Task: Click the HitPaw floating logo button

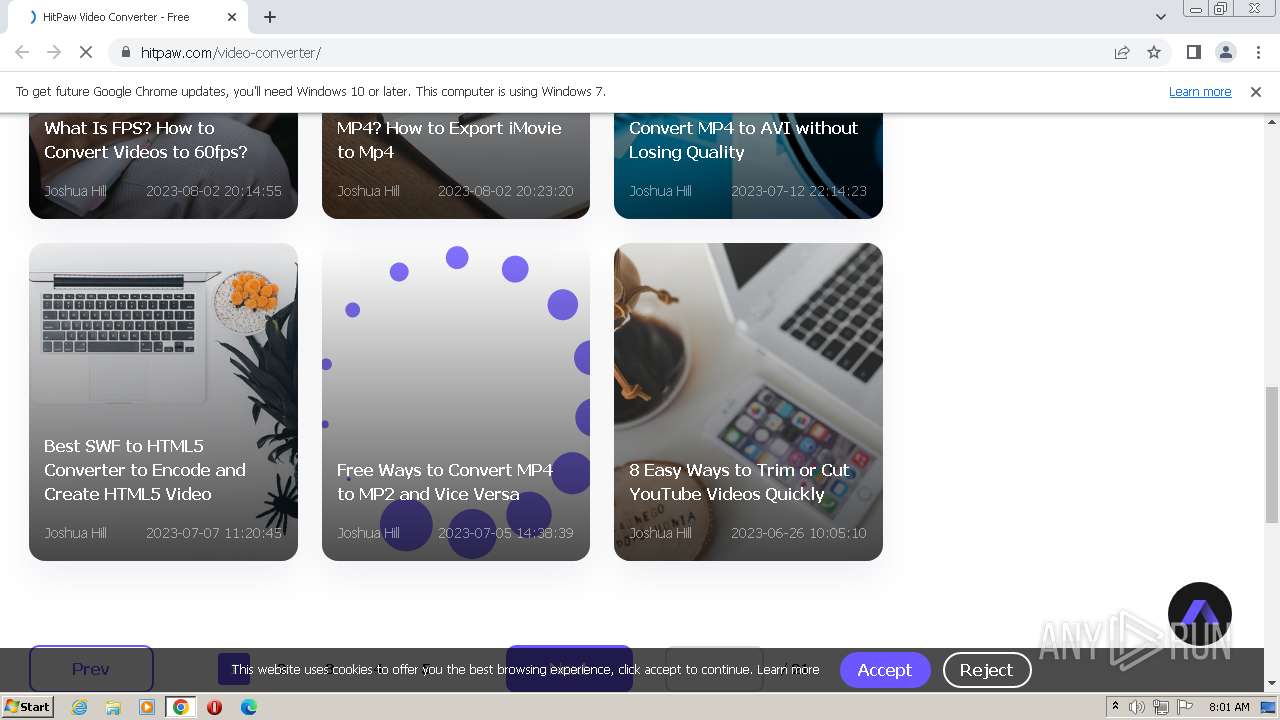Action: pos(1200,614)
